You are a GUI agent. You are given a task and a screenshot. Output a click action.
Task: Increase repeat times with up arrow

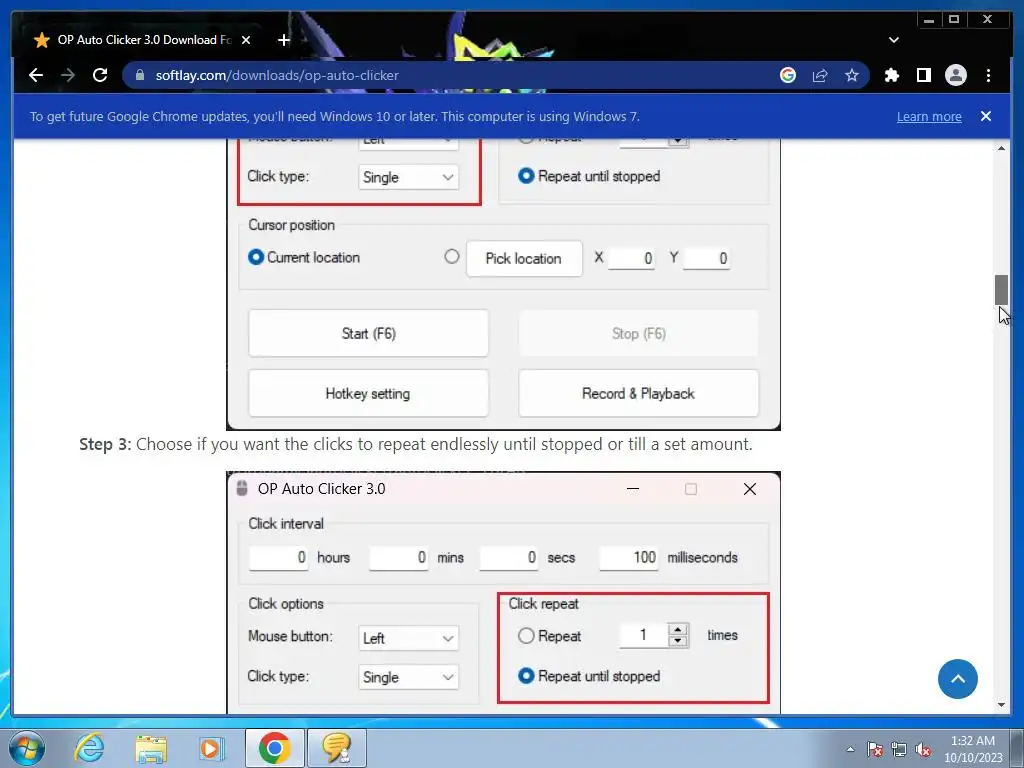(x=678, y=630)
